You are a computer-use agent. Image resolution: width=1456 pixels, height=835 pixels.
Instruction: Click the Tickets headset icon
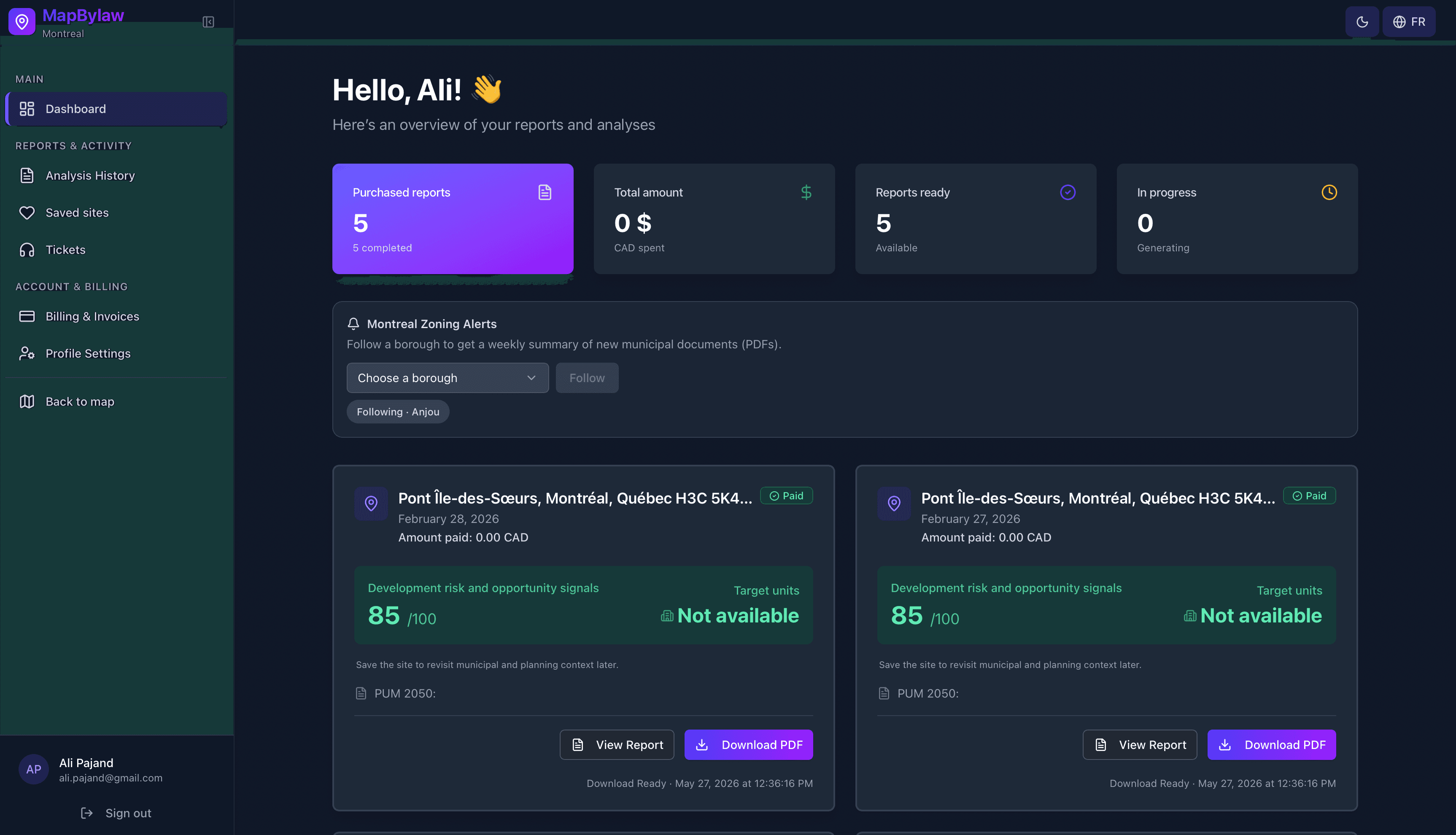(27, 250)
